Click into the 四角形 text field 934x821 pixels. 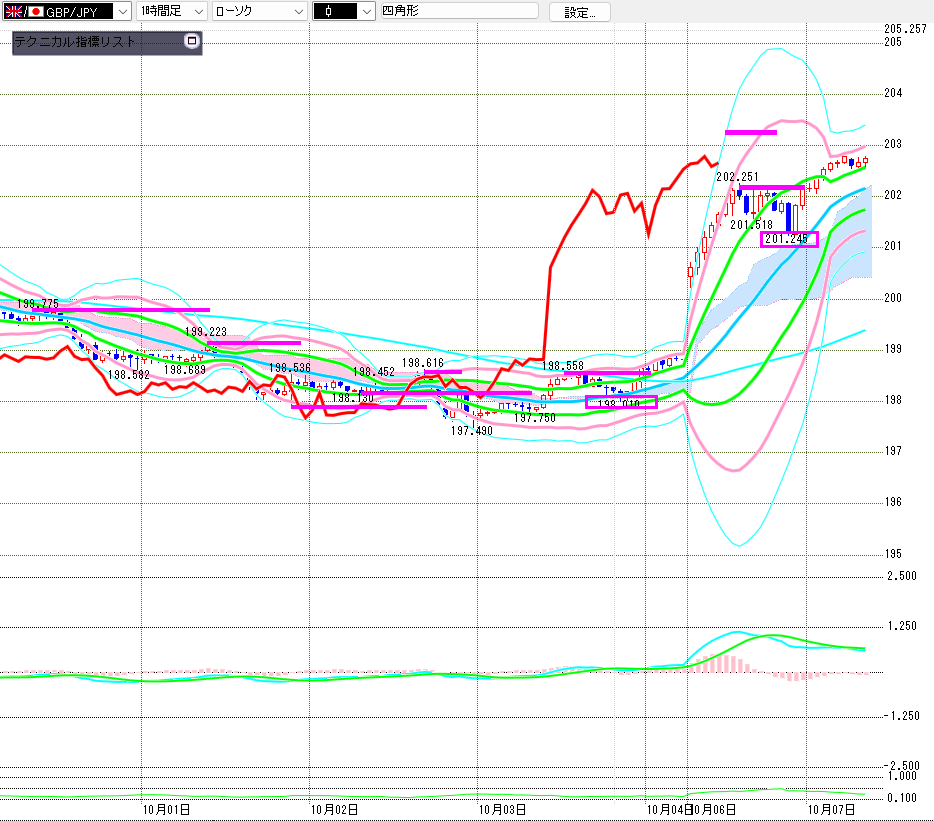pos(458,12)
